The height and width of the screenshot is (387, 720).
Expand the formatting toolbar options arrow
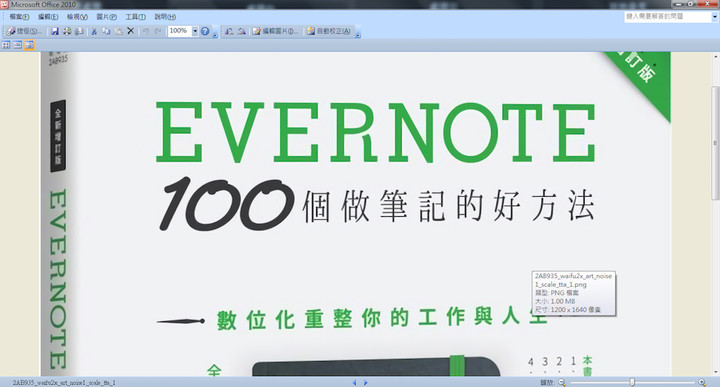(x=358, y=32)
